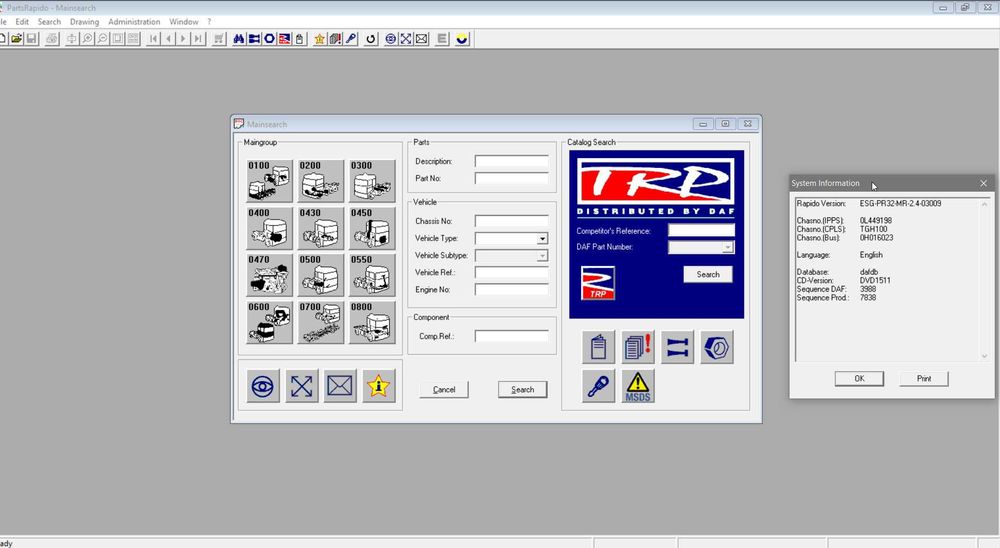
Task: Open file with the toolbar folder icon
Action: [17, 39]
